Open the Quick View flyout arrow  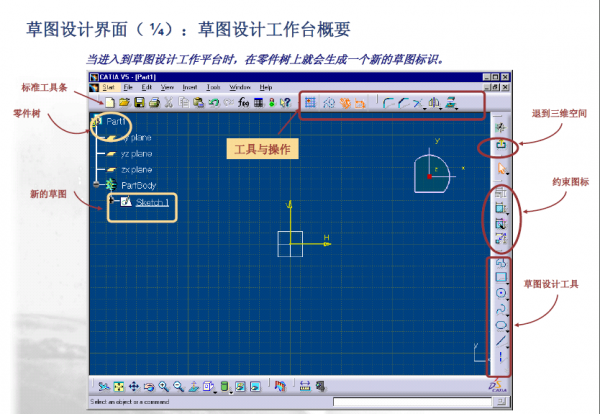[x=215, y=393]
